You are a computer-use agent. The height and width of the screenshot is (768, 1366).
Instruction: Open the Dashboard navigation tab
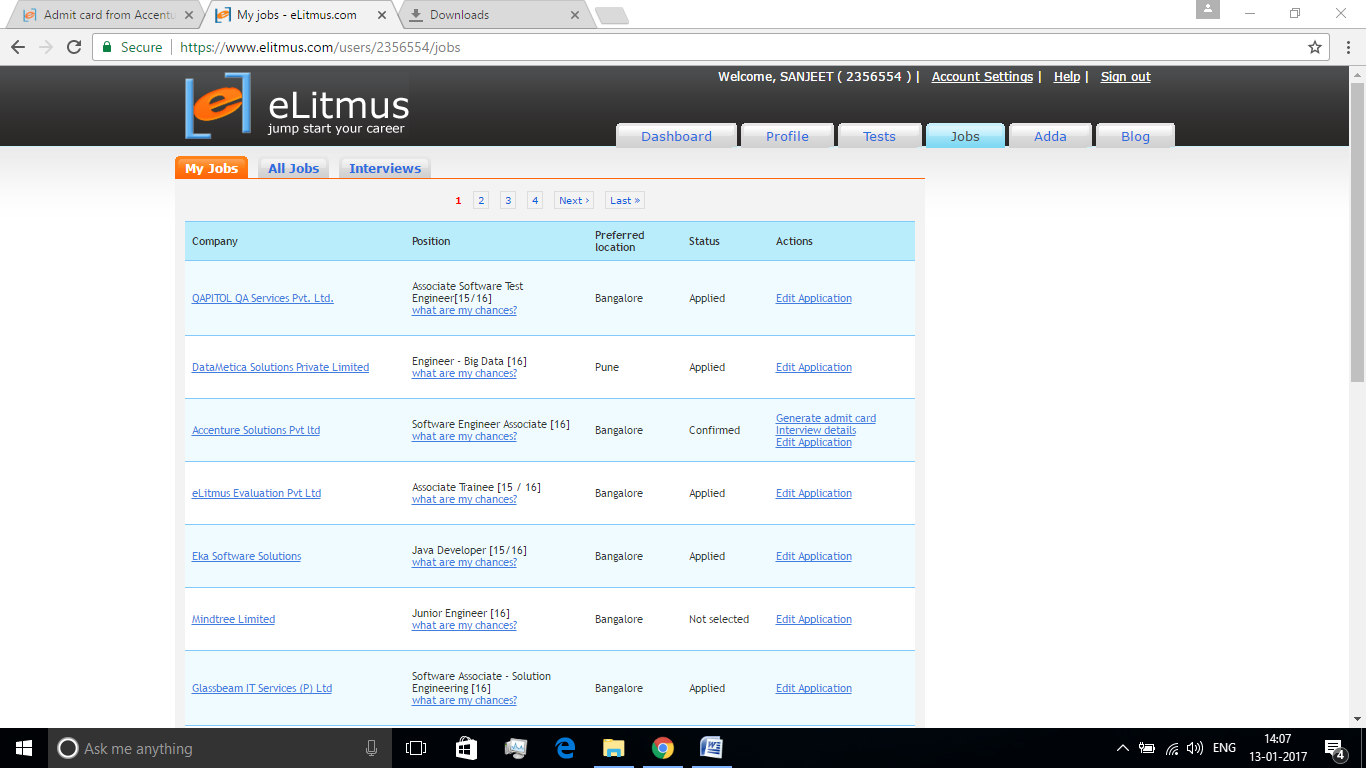click(676, 136)
